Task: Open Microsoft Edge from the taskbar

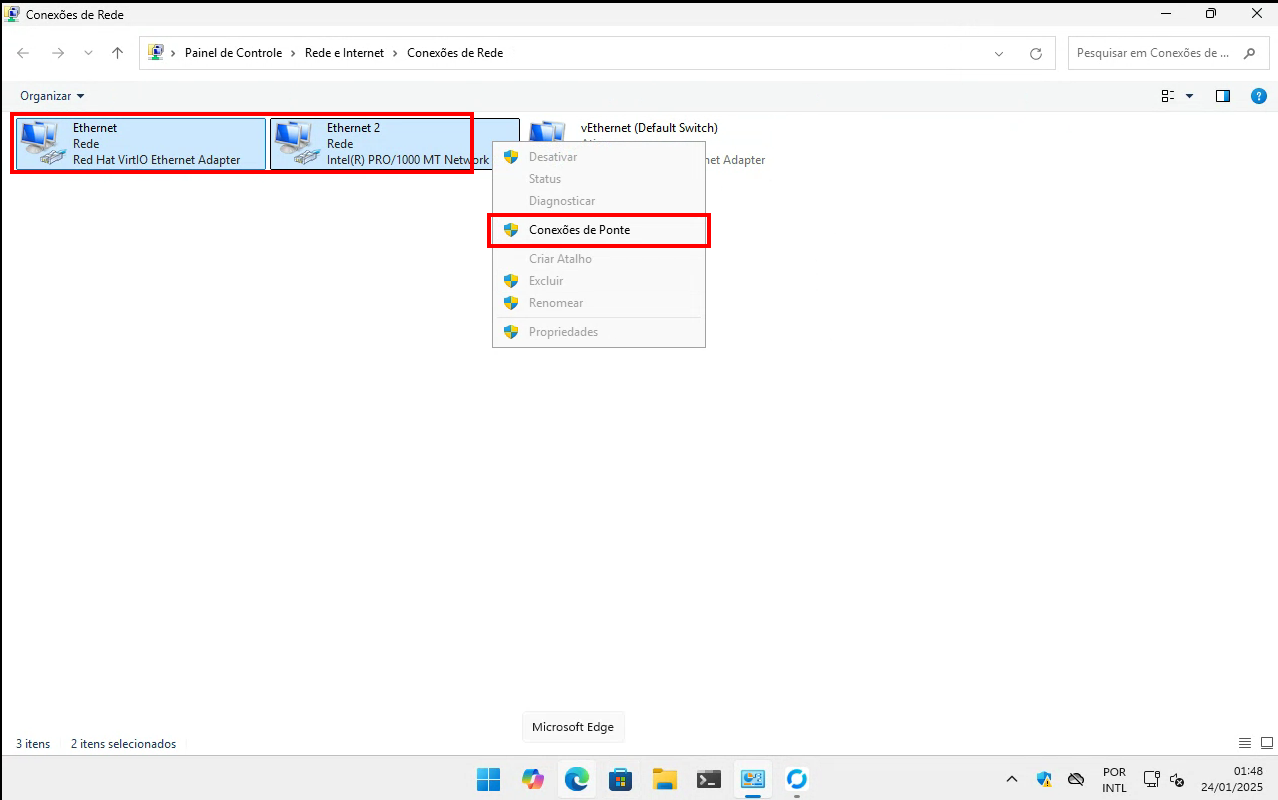Action: pyautogui.click(x=576, y=779)
